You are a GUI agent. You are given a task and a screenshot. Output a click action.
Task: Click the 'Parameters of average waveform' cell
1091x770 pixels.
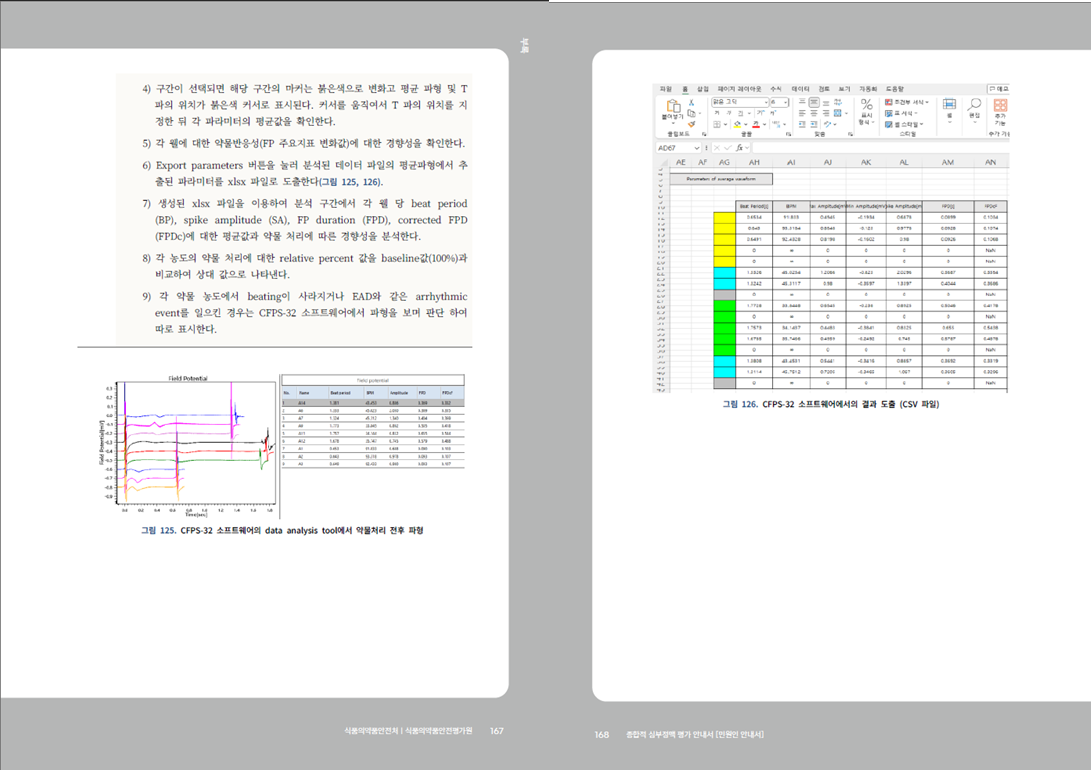[x=721, y=179]
